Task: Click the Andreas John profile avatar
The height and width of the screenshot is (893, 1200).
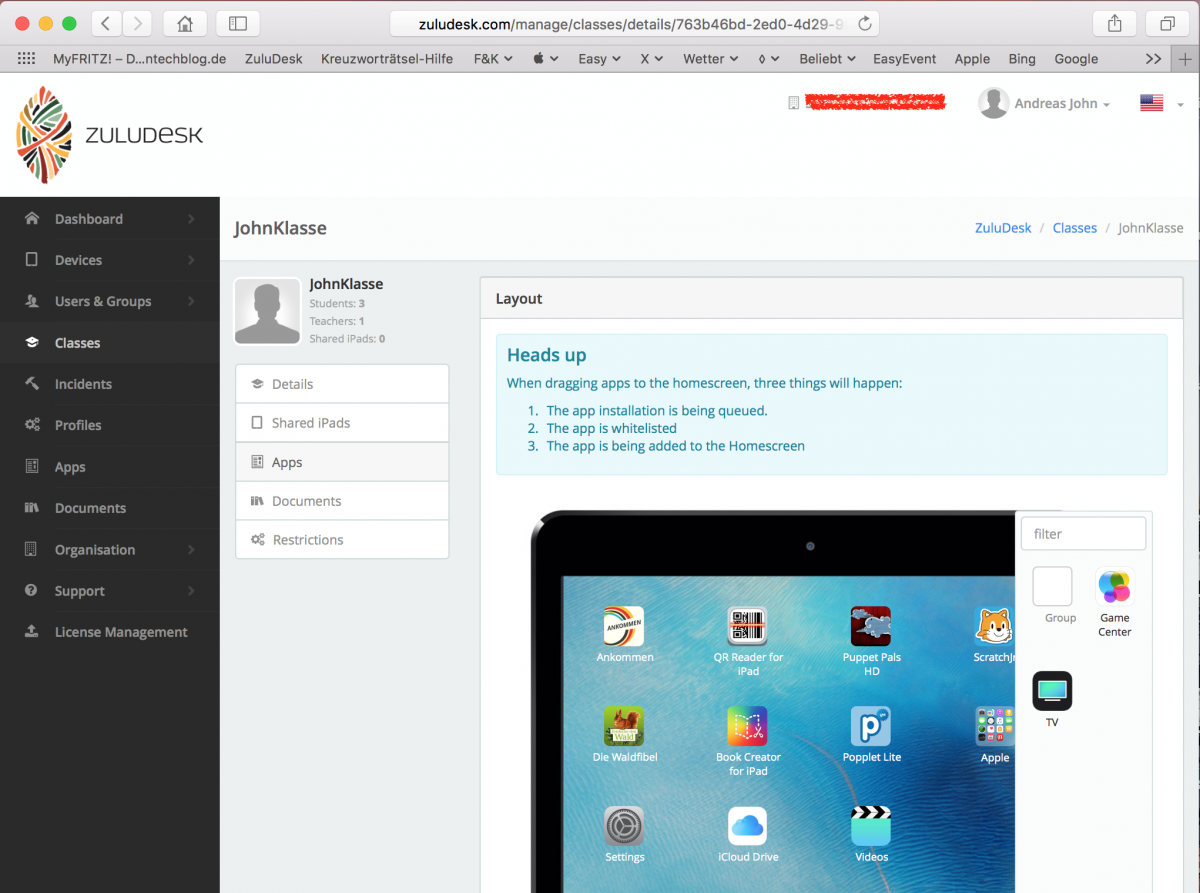Action: click(x=993, y=103)
